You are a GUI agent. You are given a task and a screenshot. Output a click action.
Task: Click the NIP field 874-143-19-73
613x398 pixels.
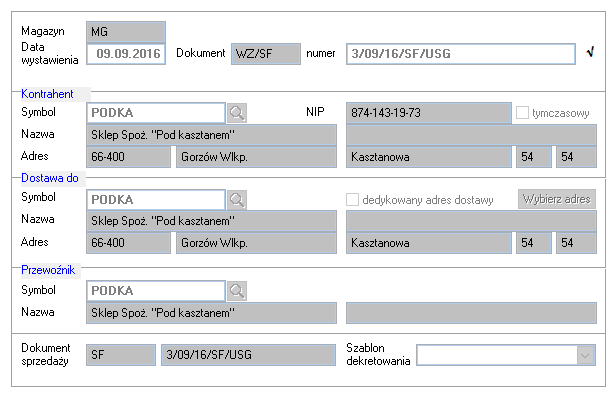coord(428,113)
